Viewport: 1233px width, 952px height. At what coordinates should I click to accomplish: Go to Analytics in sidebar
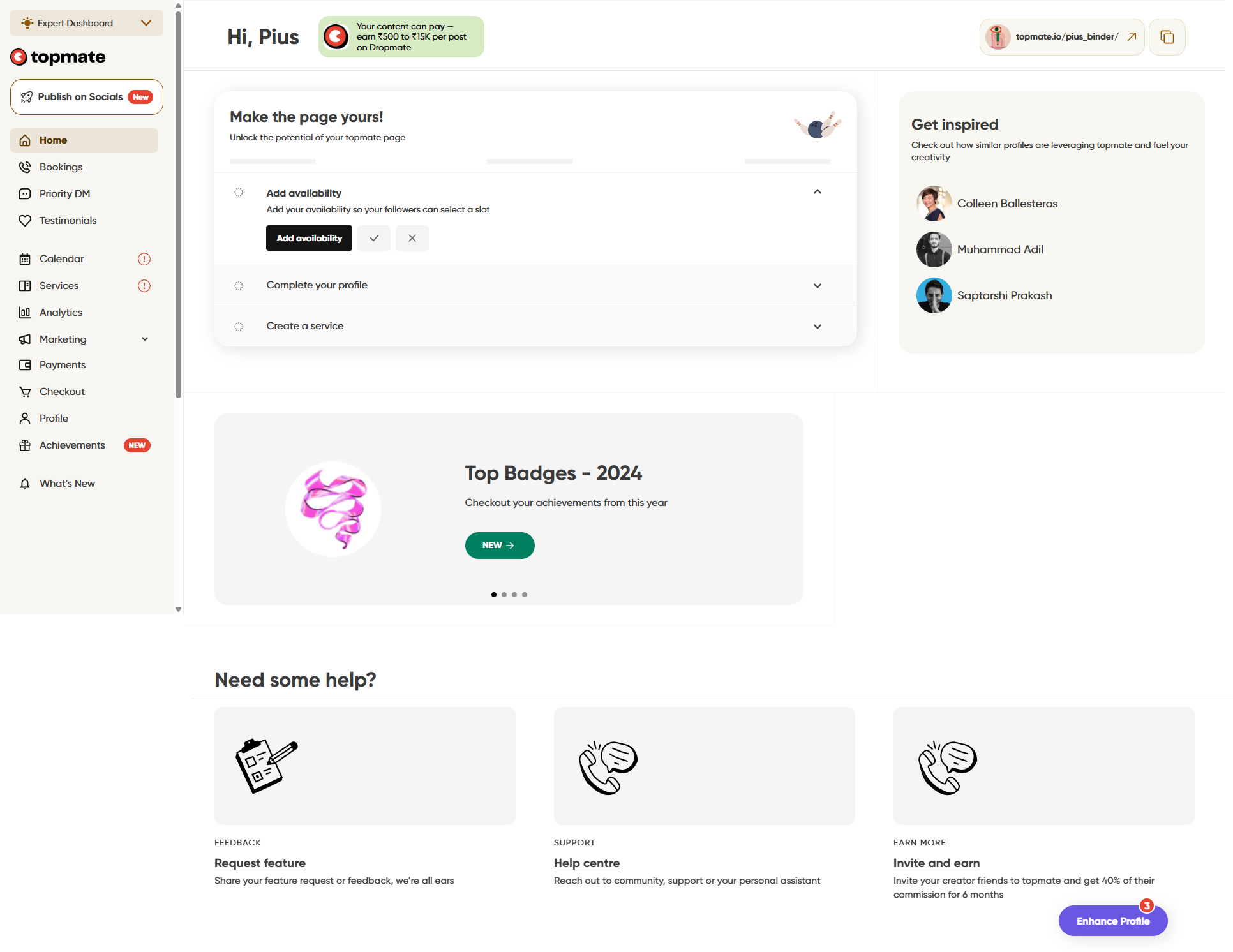[61, 313]
